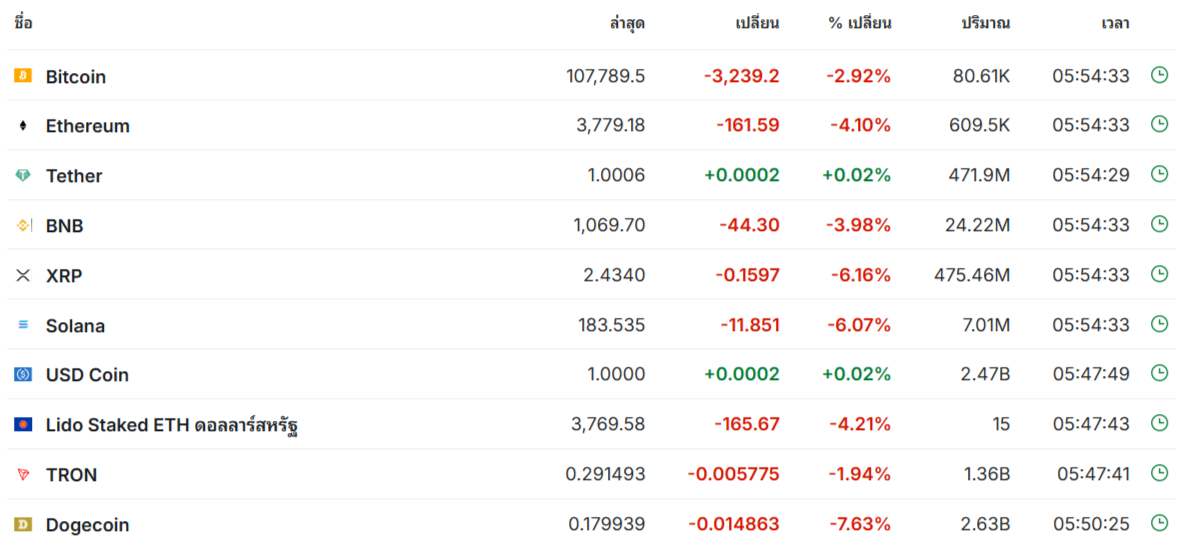Open the Bitcoin link

pyautogui.click(x=76, y=77)
